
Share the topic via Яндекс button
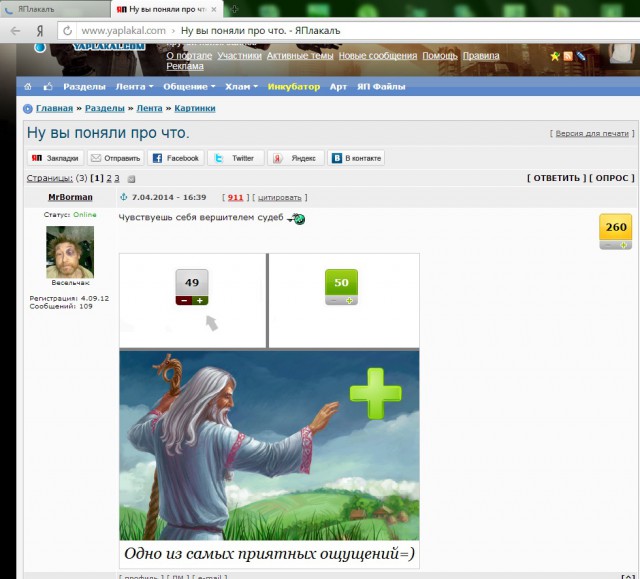point(296,158)
